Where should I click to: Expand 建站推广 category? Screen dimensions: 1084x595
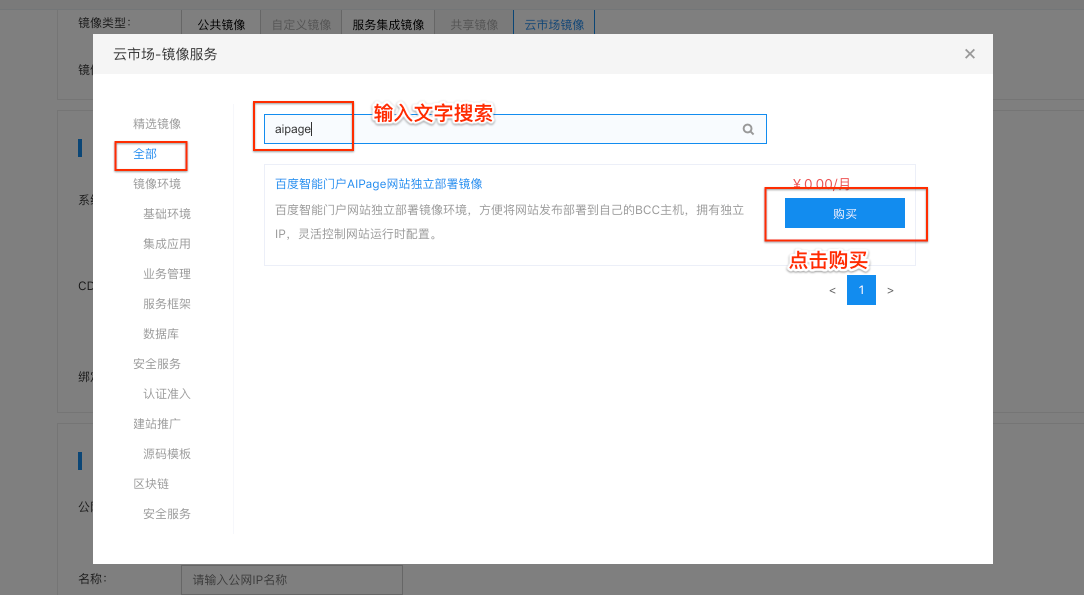(157, 424)
